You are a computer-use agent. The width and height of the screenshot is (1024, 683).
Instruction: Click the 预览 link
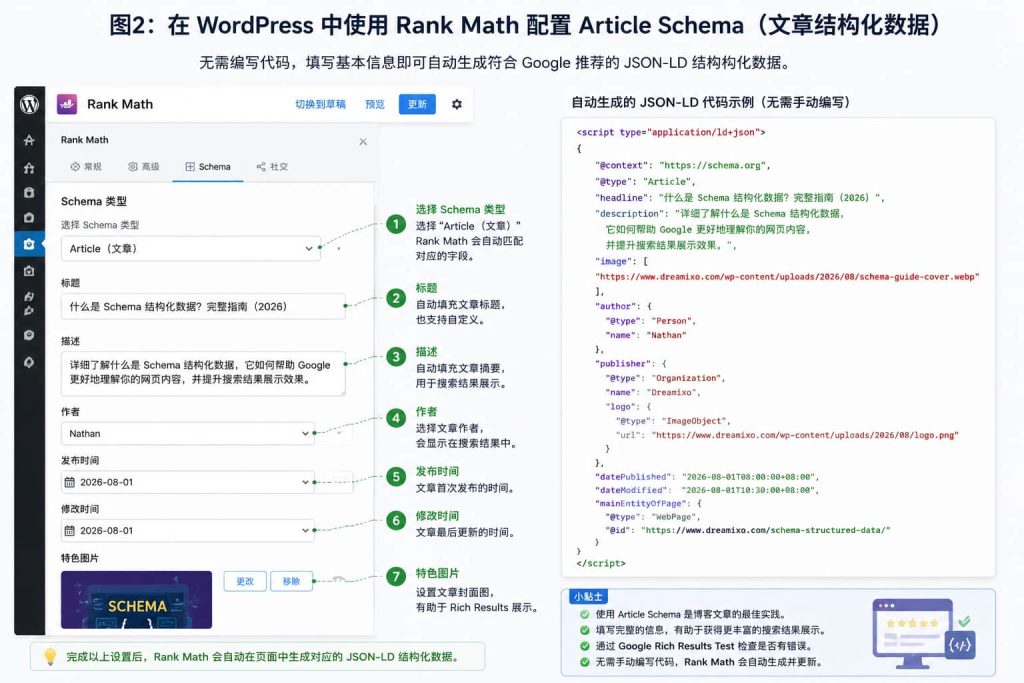coord(375,104)
